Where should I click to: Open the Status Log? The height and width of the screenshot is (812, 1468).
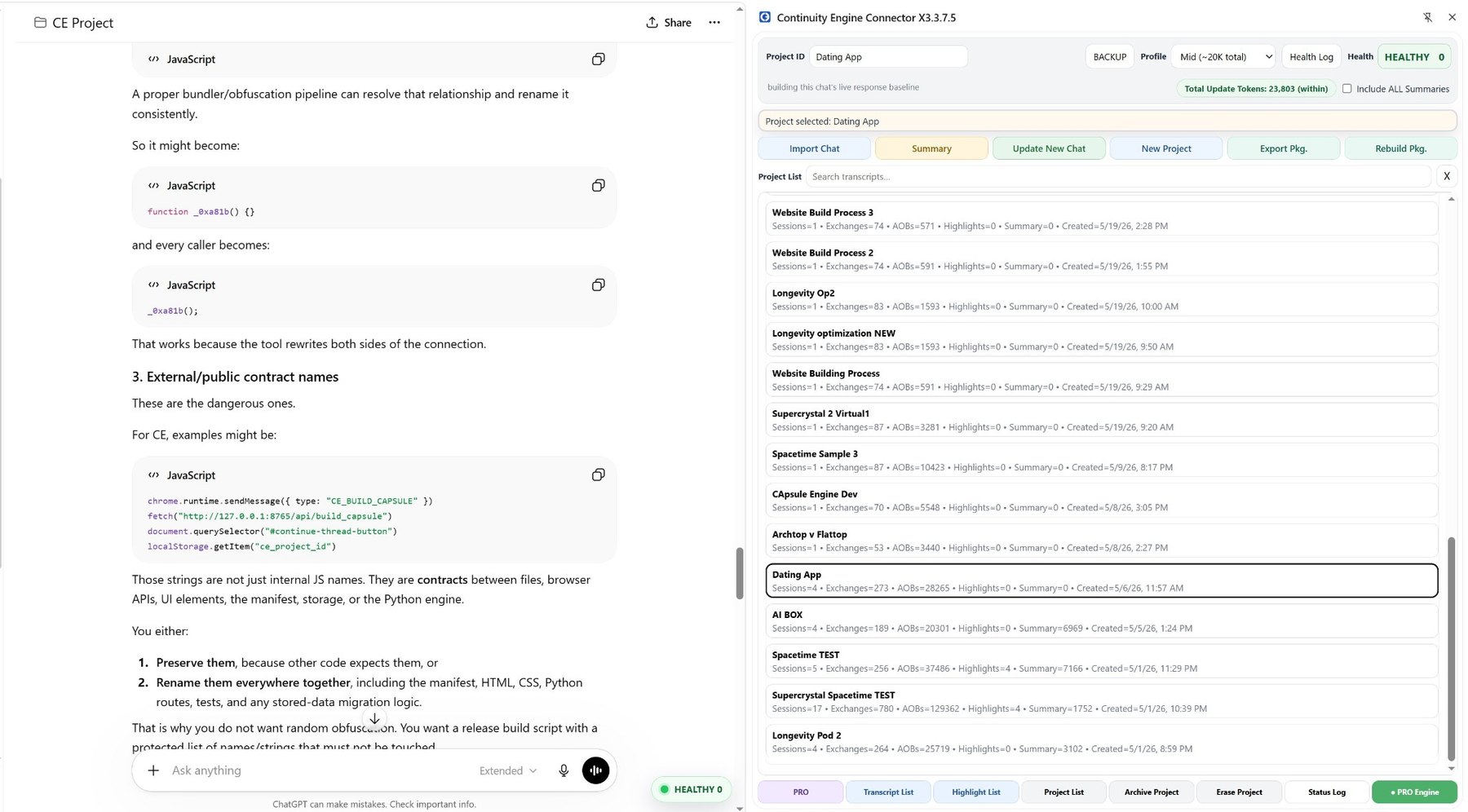(x=1327, y=792)
